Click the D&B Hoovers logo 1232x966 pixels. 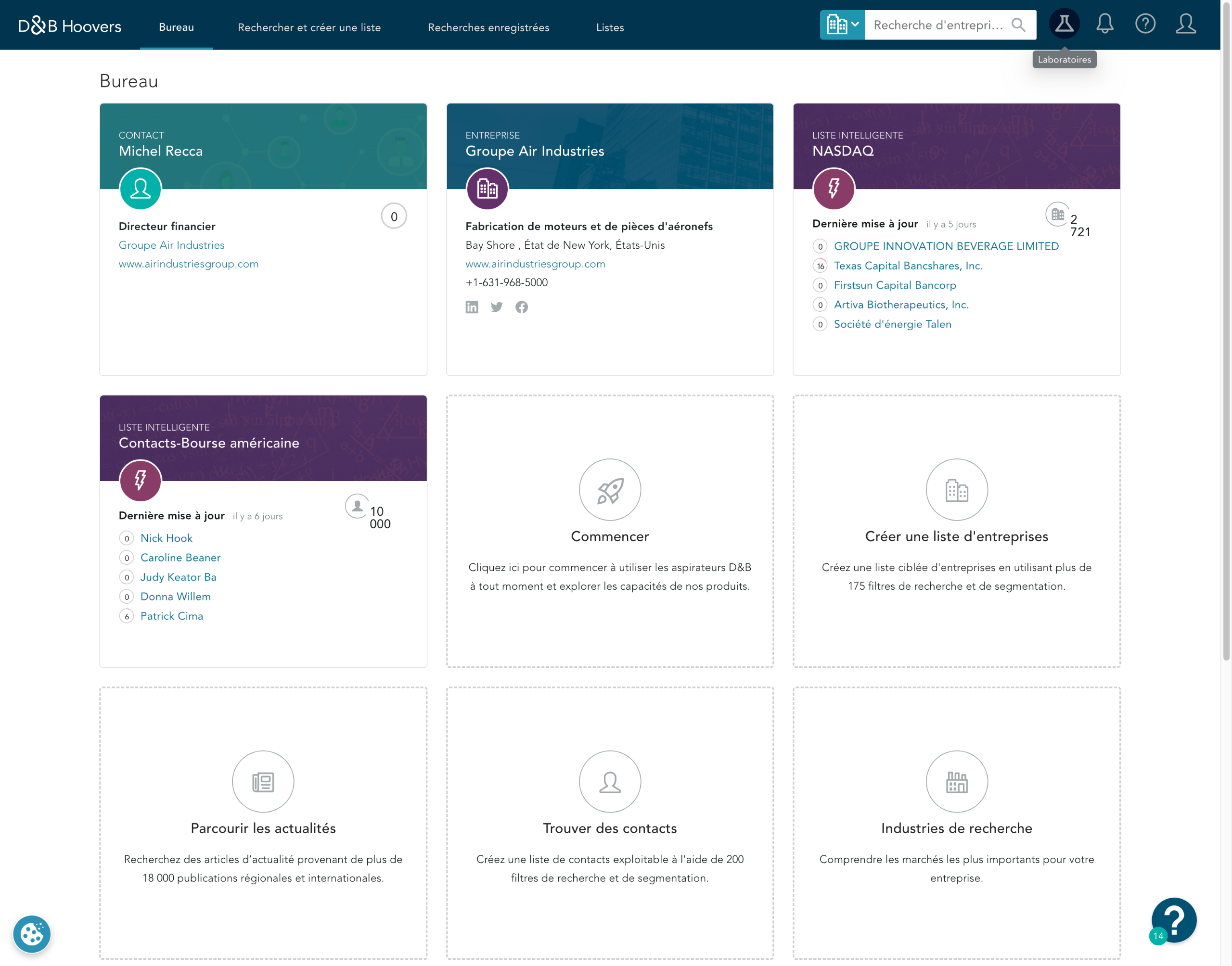(x=70, y=26)
